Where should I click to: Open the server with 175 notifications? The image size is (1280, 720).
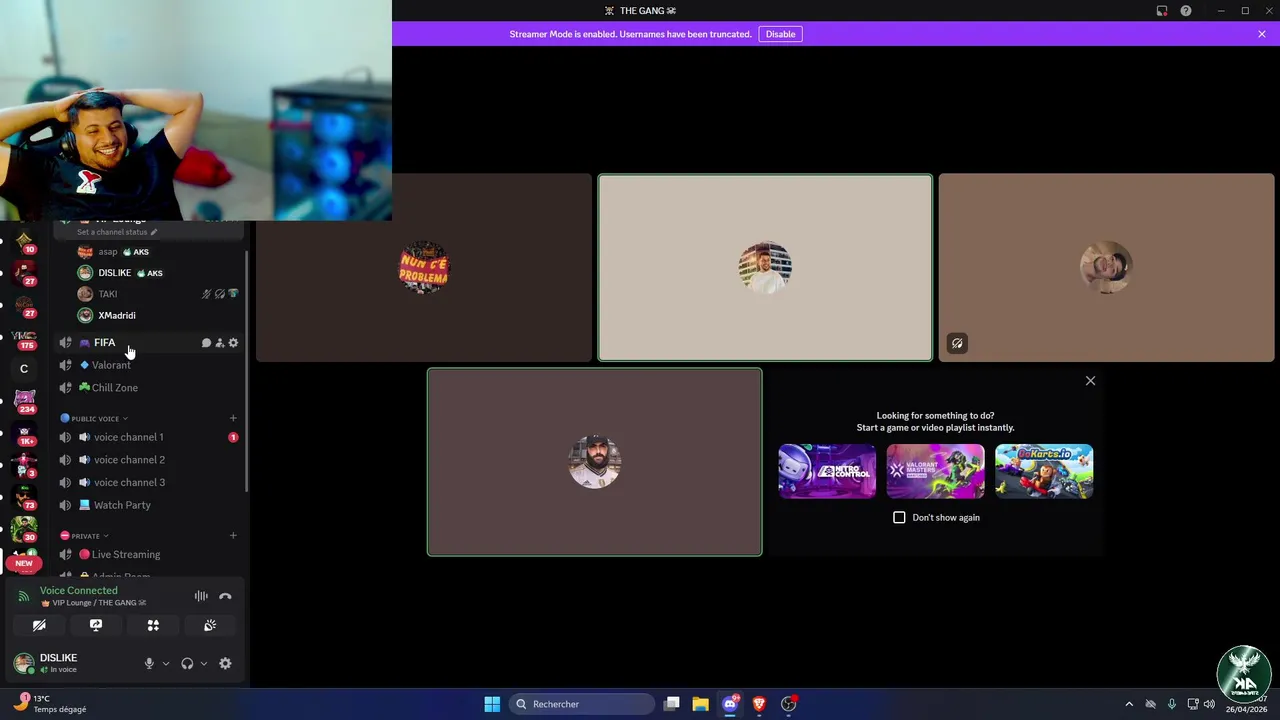(24, 338)
